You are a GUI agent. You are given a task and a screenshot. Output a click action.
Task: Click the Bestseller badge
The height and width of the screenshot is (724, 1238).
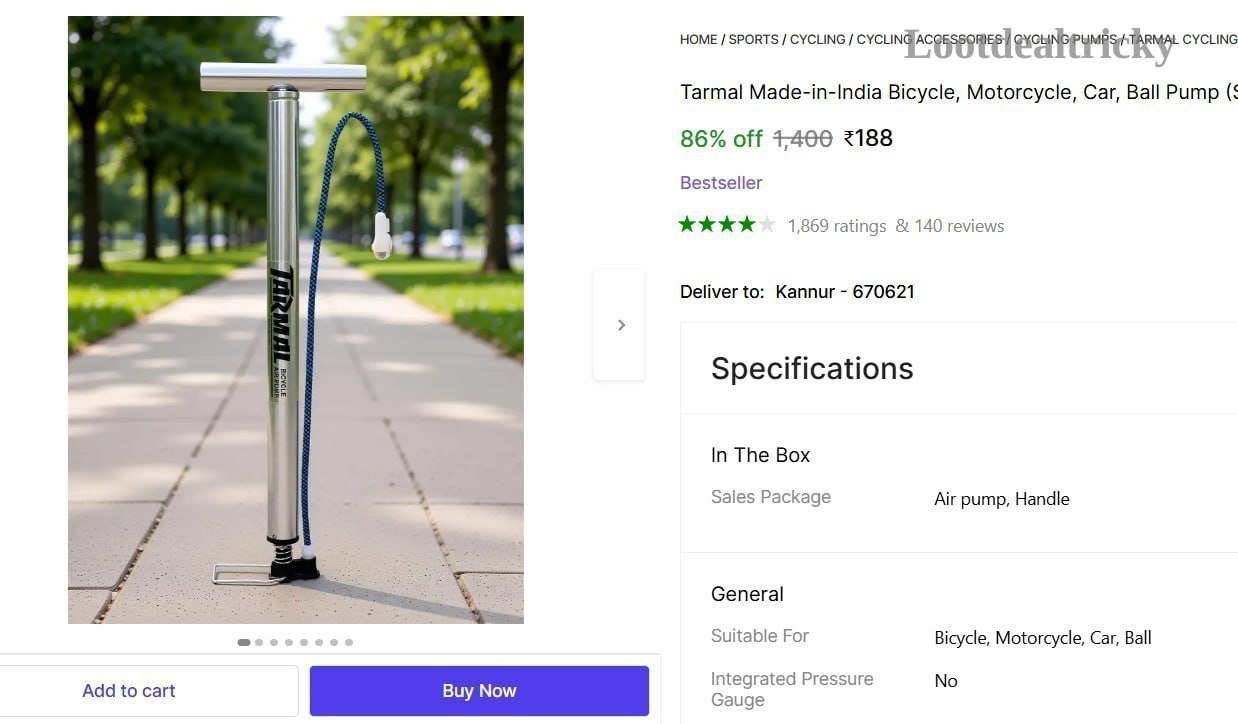[x=721, y=183]
